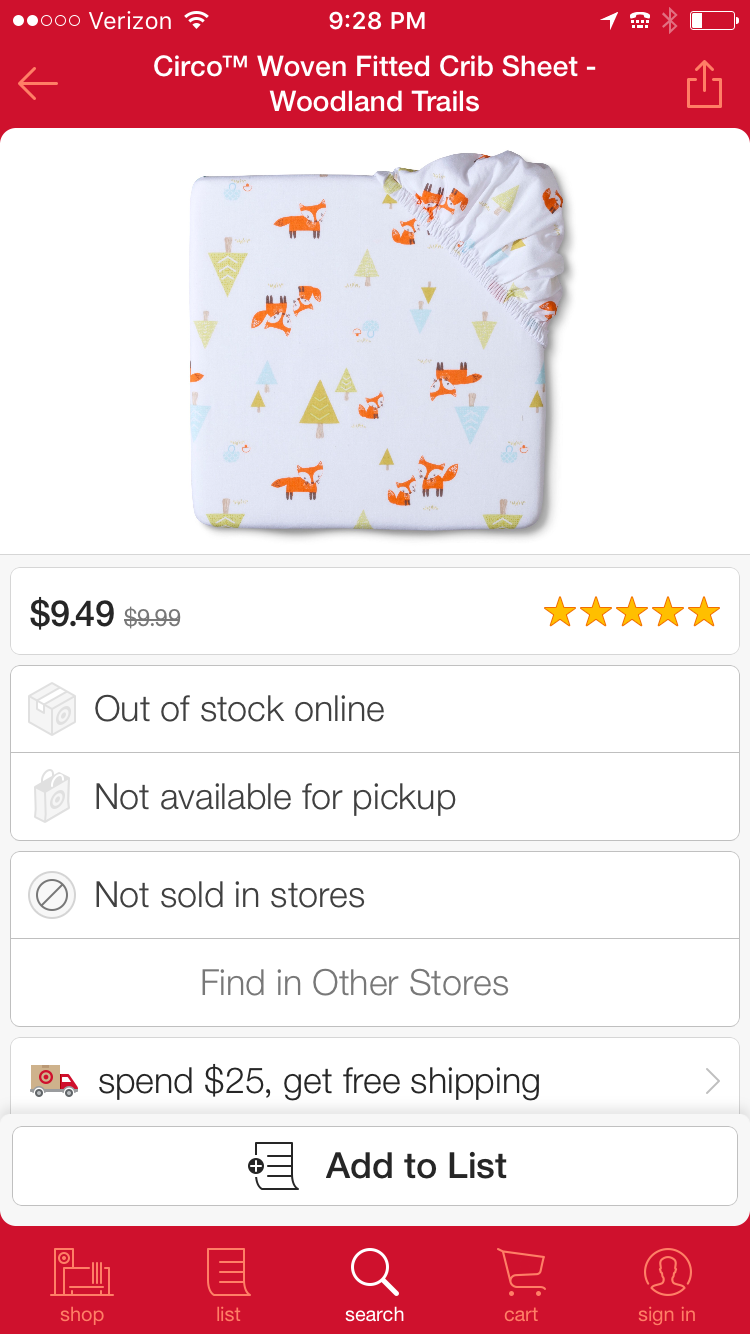The width and height of the screenshot is (750, 1334).
Task: Tap Find in Other Stores link
Action: pos(355,983)
